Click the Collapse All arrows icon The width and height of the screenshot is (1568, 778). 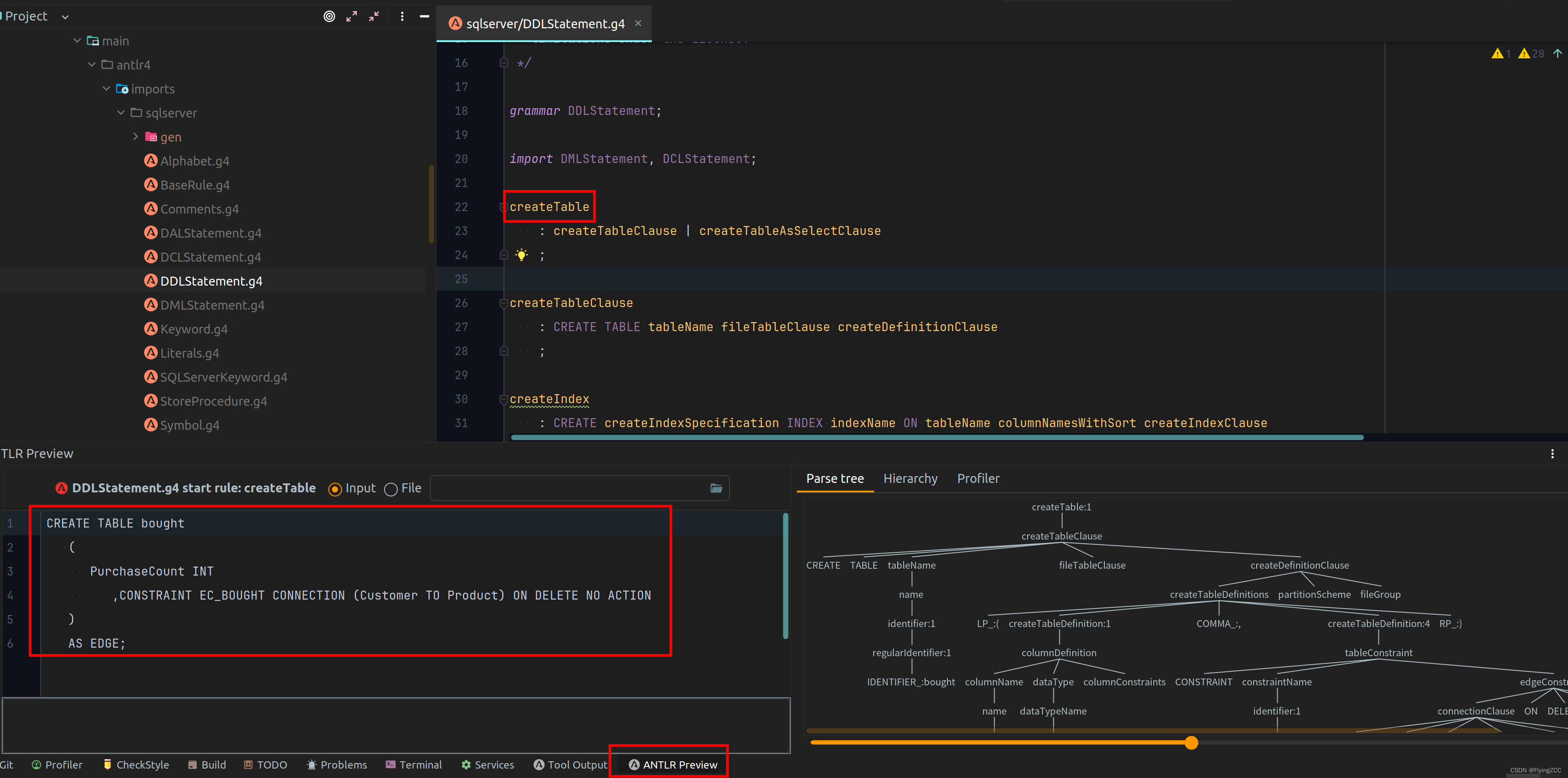tap(374, 16)
